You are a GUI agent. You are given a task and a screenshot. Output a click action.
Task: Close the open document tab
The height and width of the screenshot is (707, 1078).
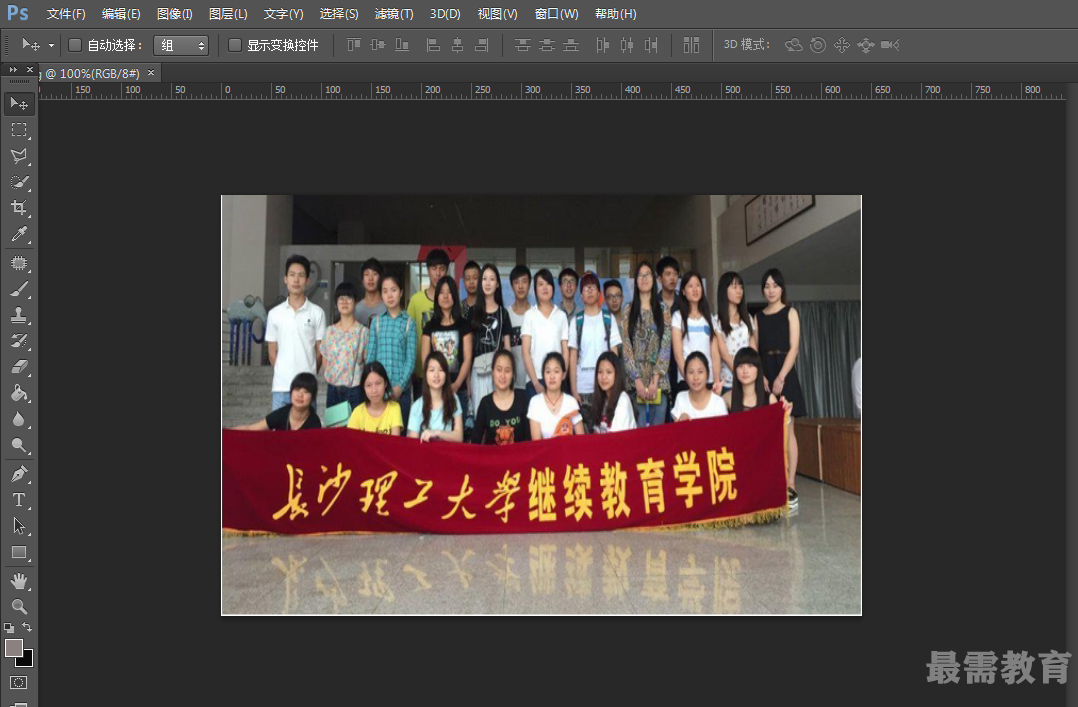click(151, 72)
